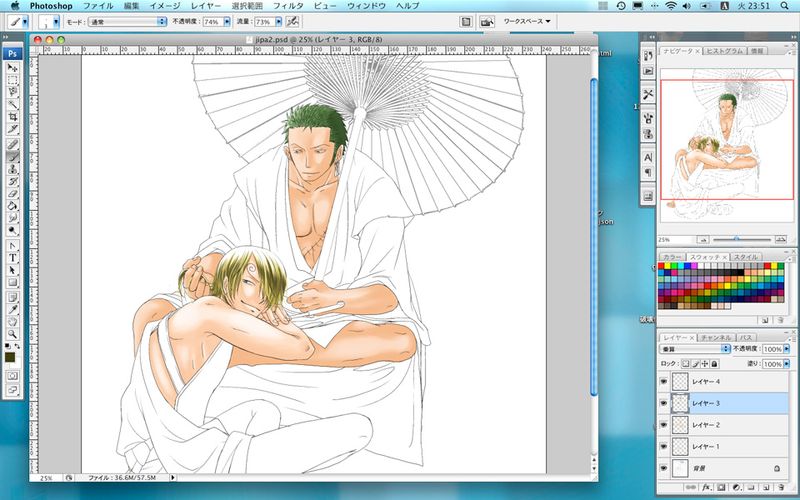Viewport: 800px width, 500px height.
Task: Select レイヤー 1 layer row
Action: coord(723,446)
